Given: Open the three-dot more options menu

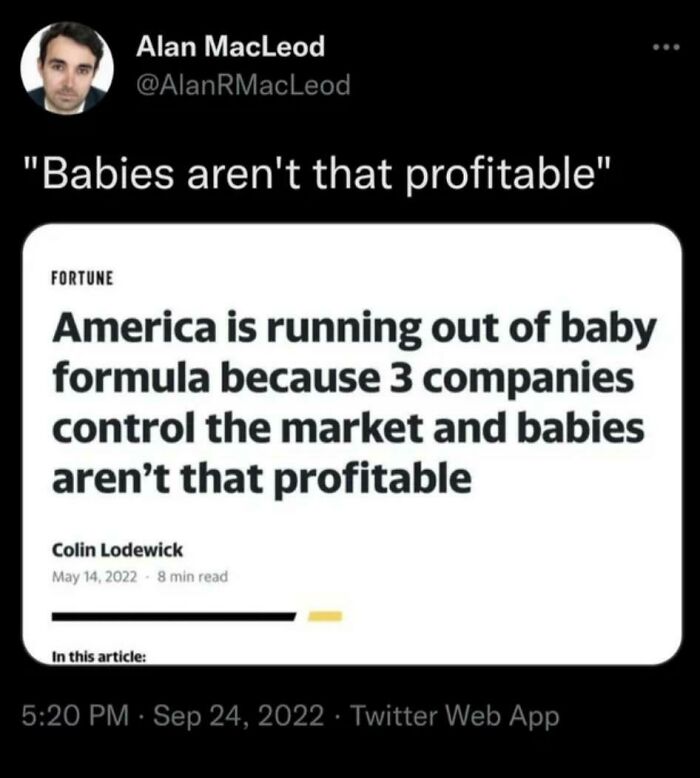Looking at the screenshot, I should click(662, 49).
